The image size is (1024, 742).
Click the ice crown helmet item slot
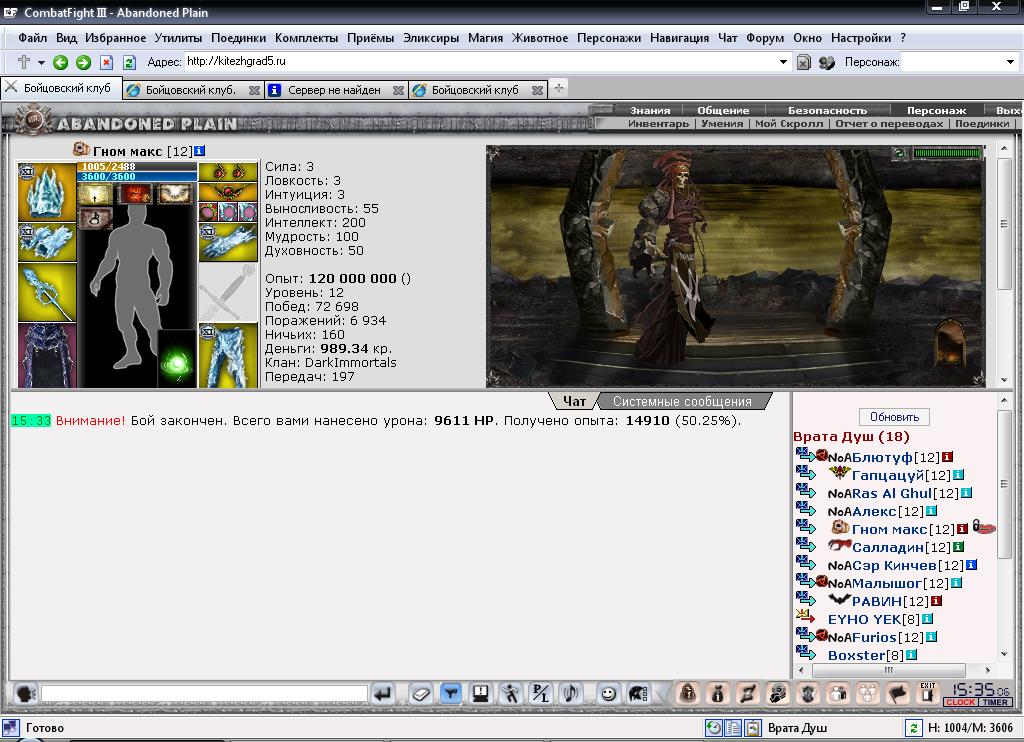46,191
